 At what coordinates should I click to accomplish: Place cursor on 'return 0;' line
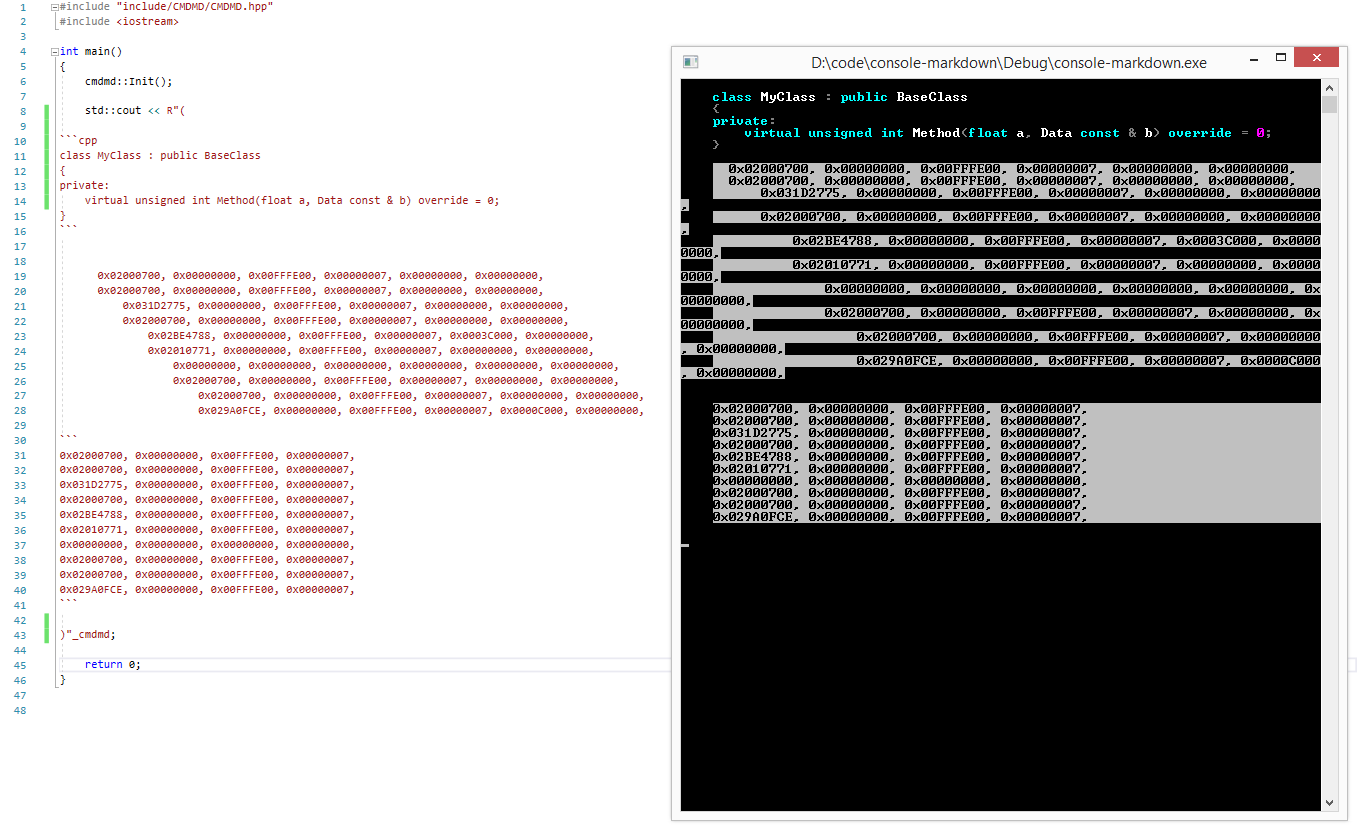113,664
